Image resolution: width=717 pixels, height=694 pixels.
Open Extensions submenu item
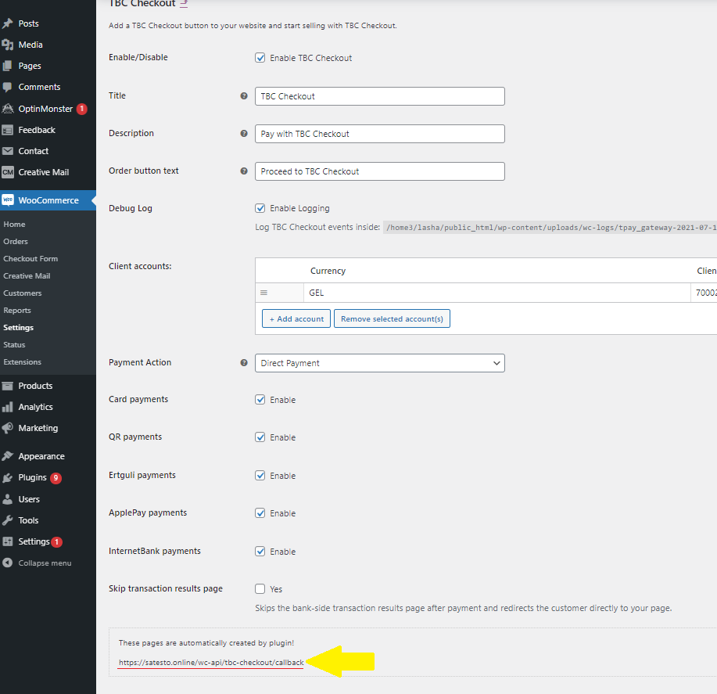coord(22,362)
